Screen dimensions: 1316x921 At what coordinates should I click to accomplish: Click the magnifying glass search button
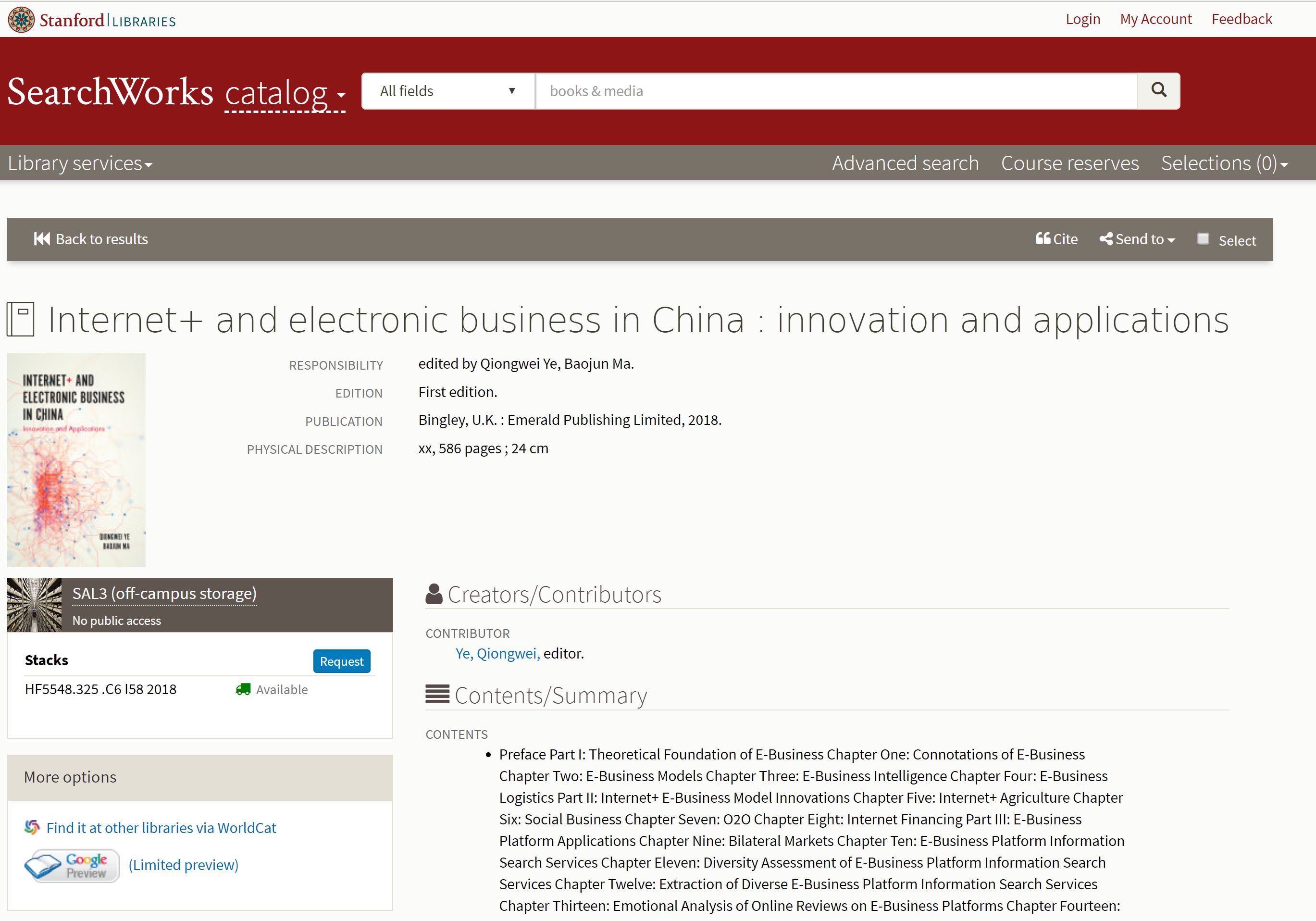coord(1158,90)
